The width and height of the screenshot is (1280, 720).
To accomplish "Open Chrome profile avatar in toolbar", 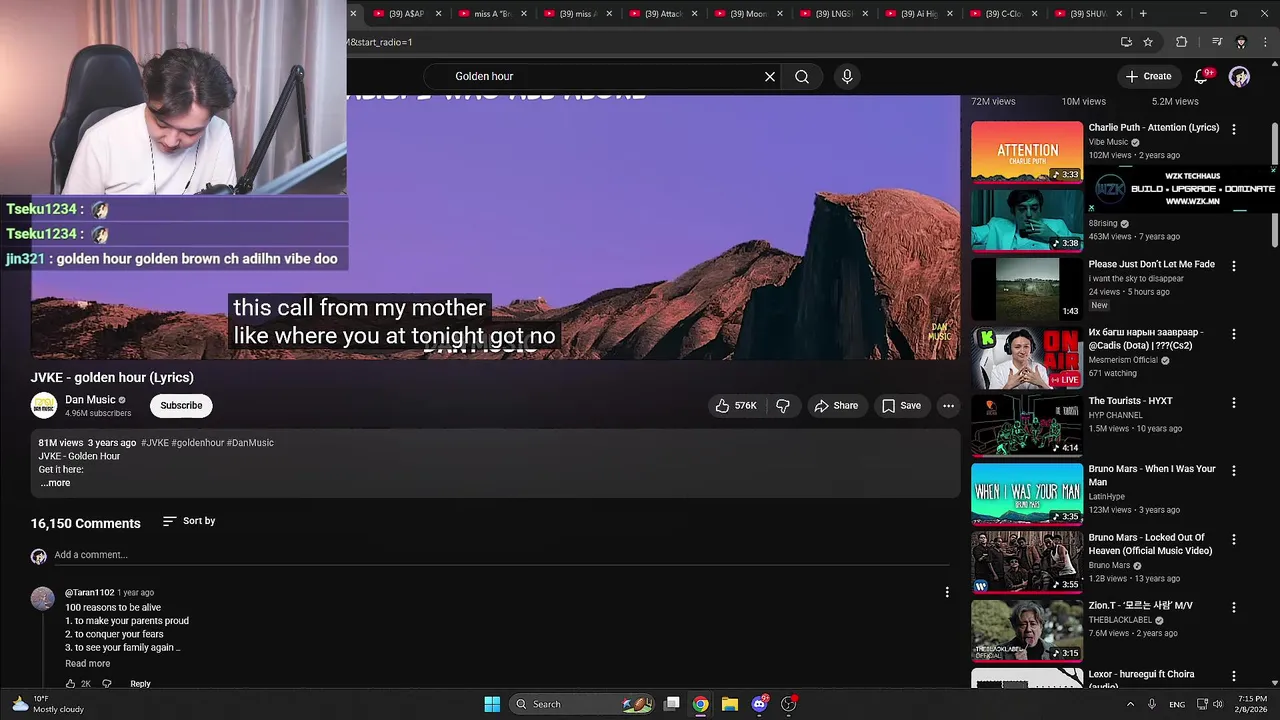I will (x=1241, y=42).
